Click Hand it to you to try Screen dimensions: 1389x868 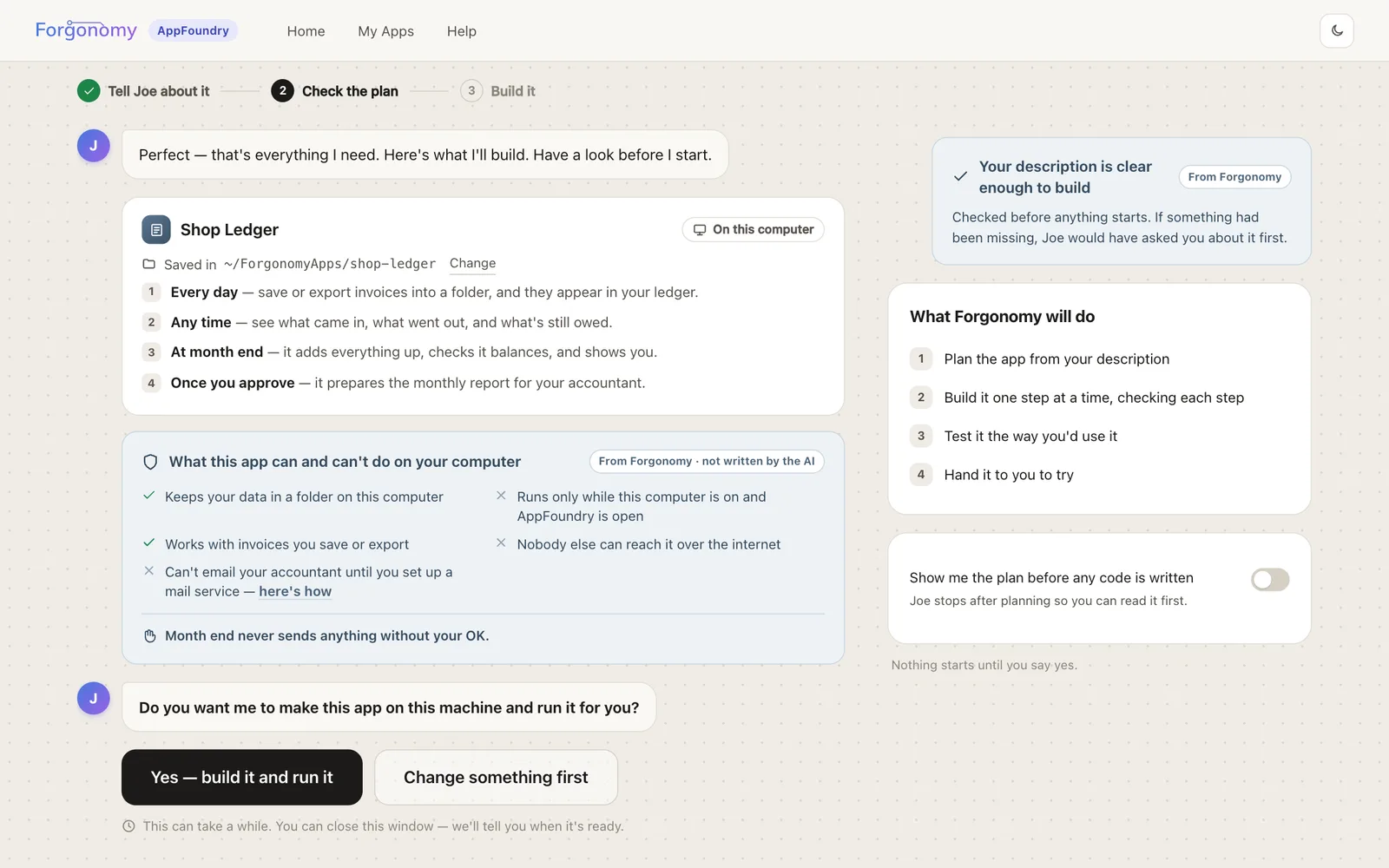[1009, 475]
